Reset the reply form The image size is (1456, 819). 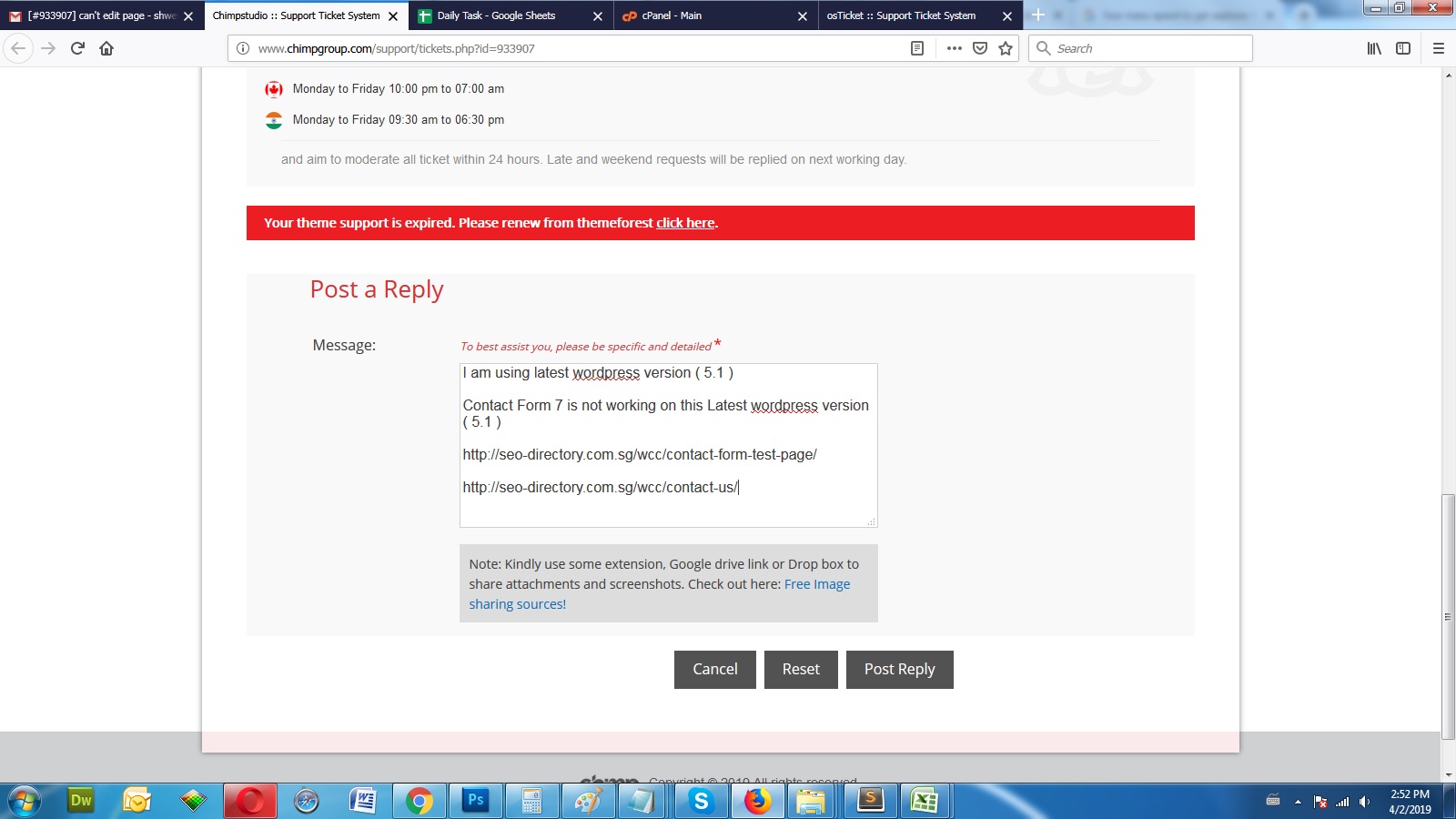801,670
